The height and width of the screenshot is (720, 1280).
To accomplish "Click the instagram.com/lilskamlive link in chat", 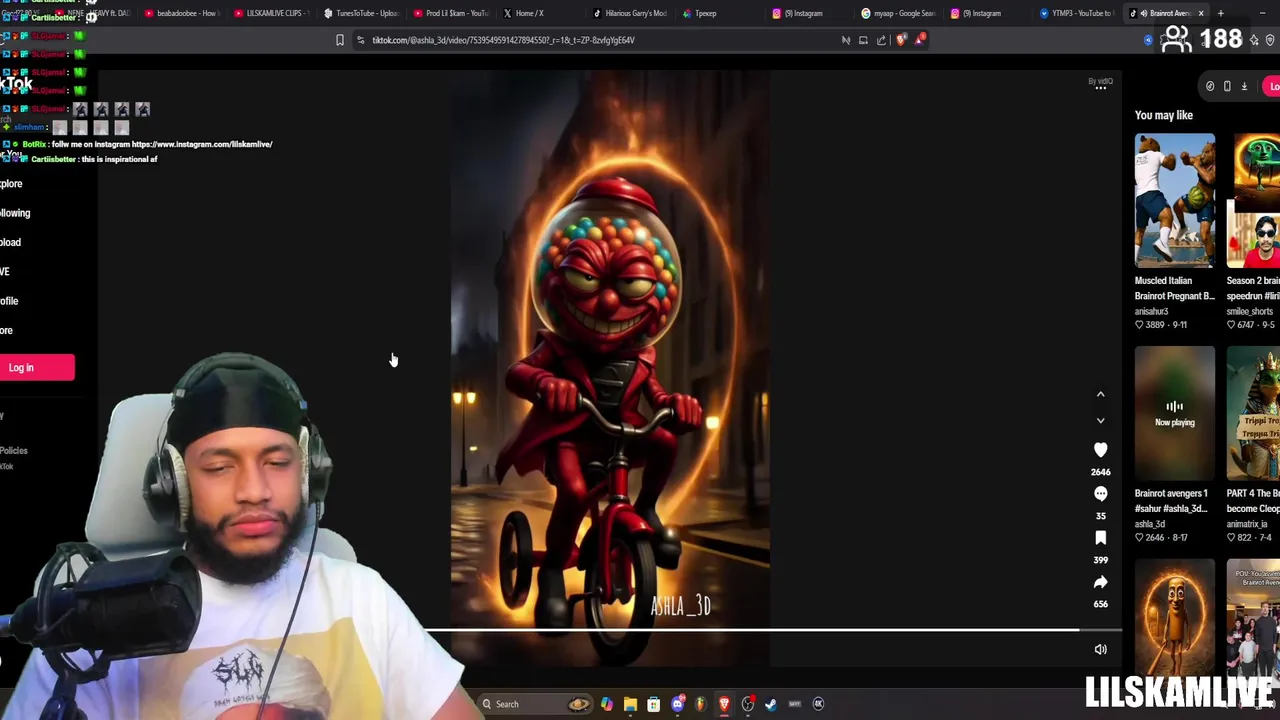I will pos(202,144).
